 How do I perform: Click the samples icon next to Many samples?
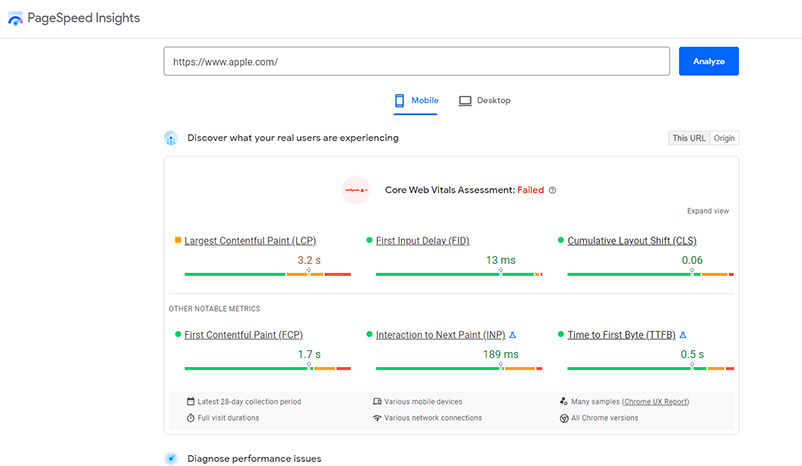[564, 402]
